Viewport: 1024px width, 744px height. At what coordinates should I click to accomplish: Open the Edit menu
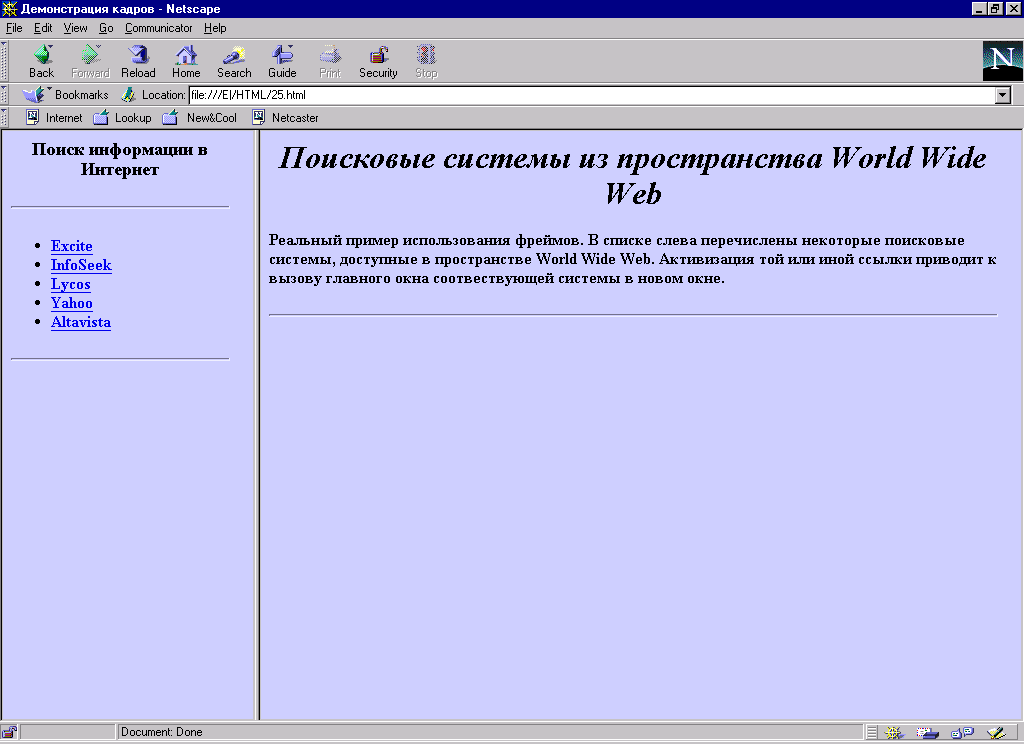[x=43, y=28]
